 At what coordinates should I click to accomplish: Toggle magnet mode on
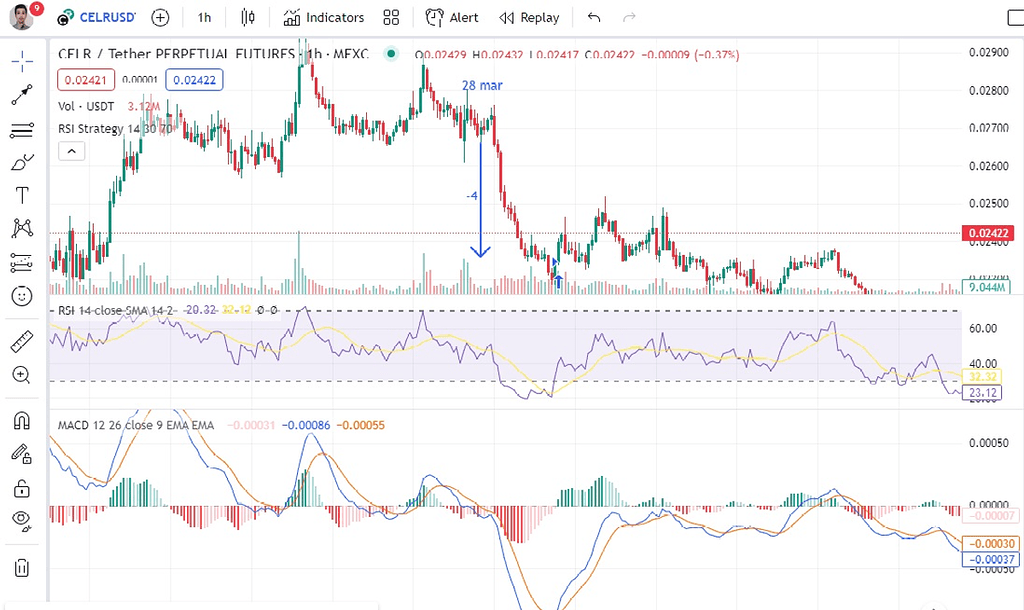pos(22,420)
